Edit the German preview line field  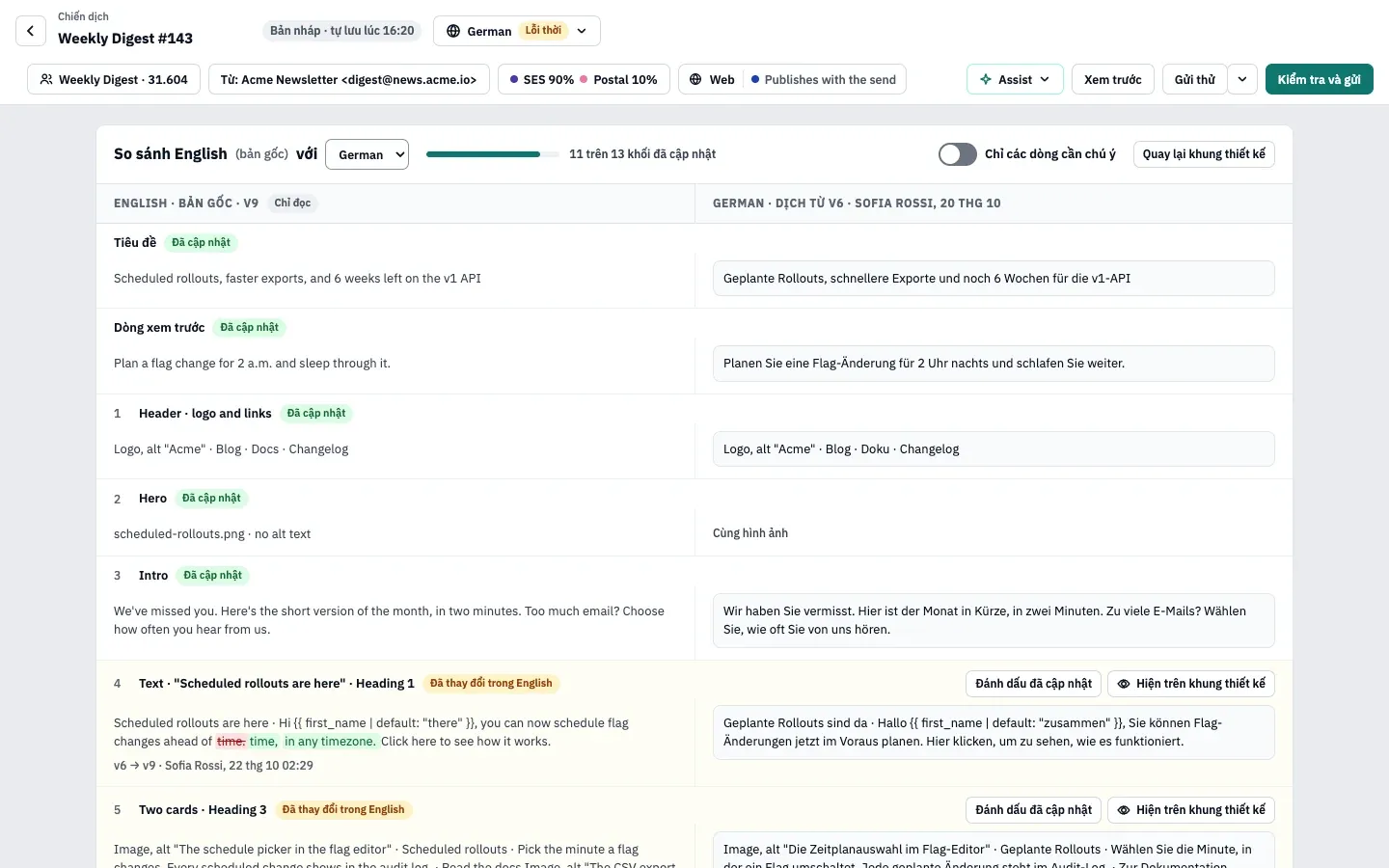tap(994, 364)
